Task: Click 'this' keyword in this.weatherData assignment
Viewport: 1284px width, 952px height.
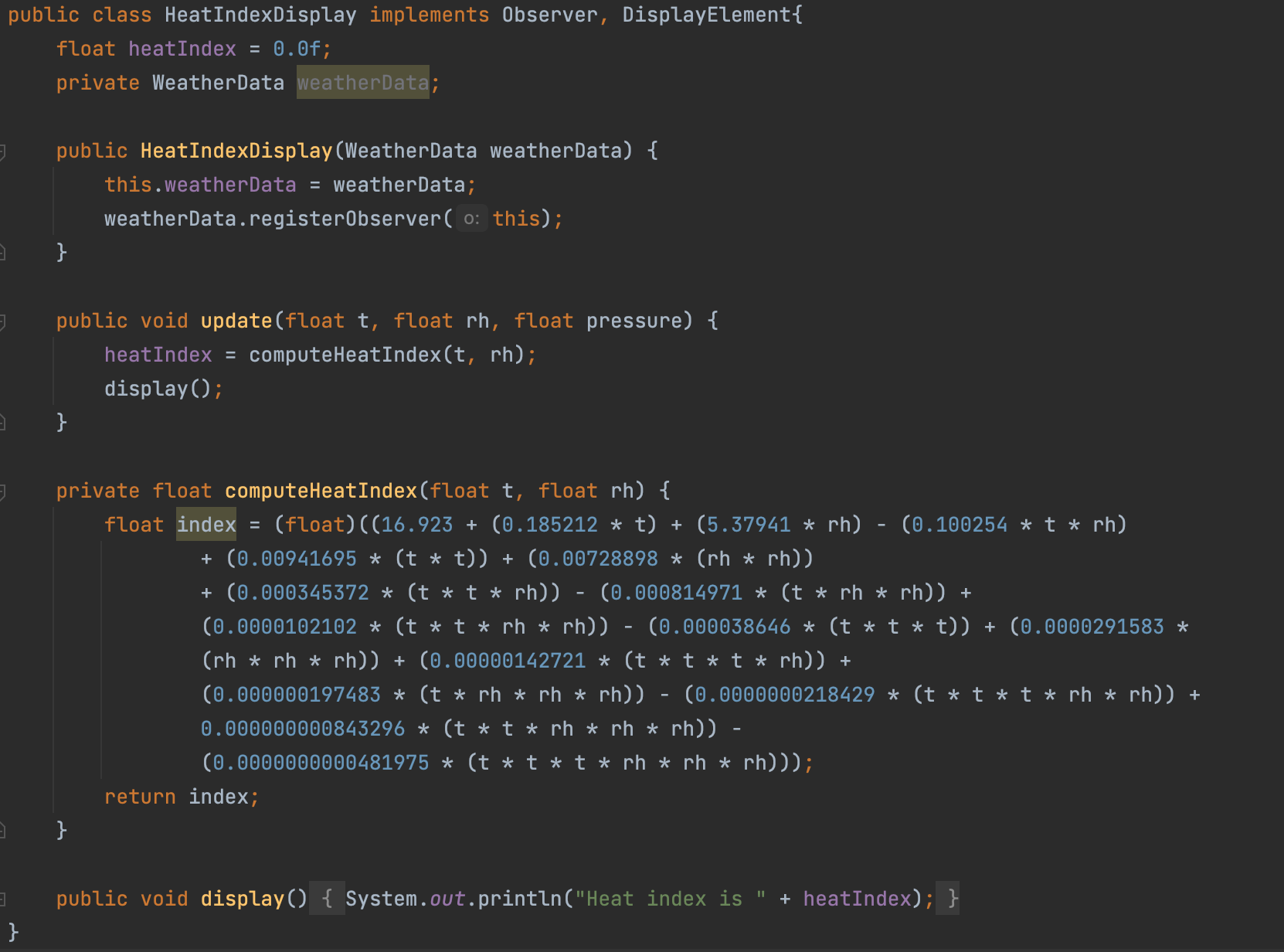Action: 128,185
